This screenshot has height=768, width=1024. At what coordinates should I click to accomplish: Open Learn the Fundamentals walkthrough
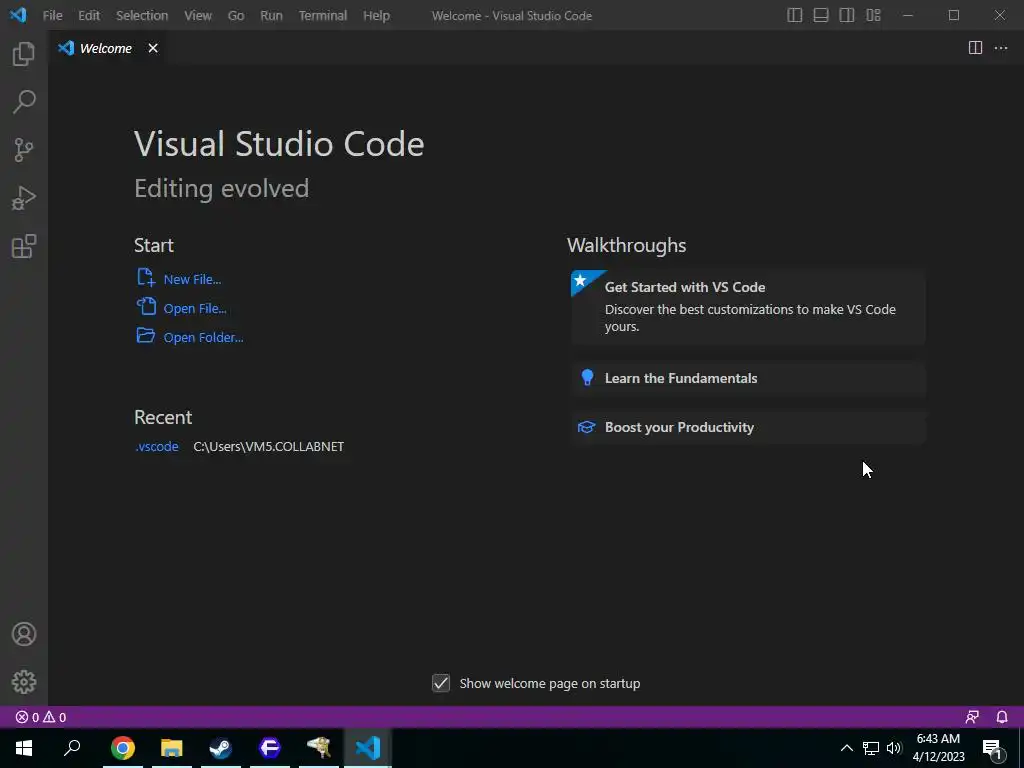coord(748,378)
